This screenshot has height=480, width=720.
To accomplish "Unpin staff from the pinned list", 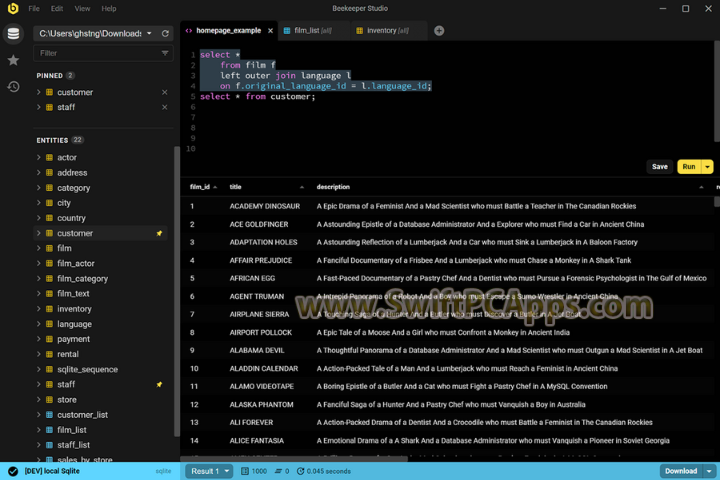I will 164,107.
